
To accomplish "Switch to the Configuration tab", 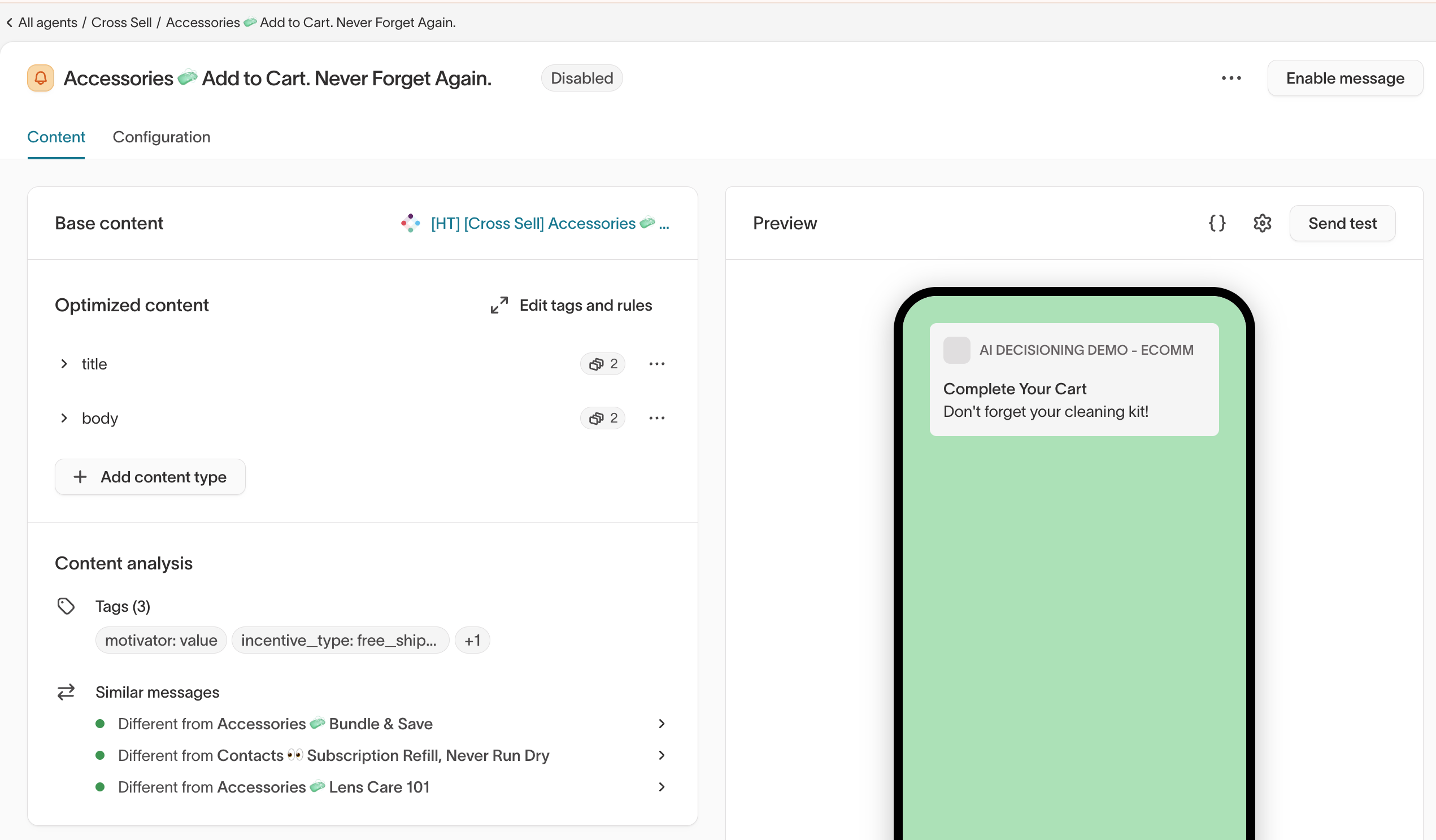I will [161, 137].
